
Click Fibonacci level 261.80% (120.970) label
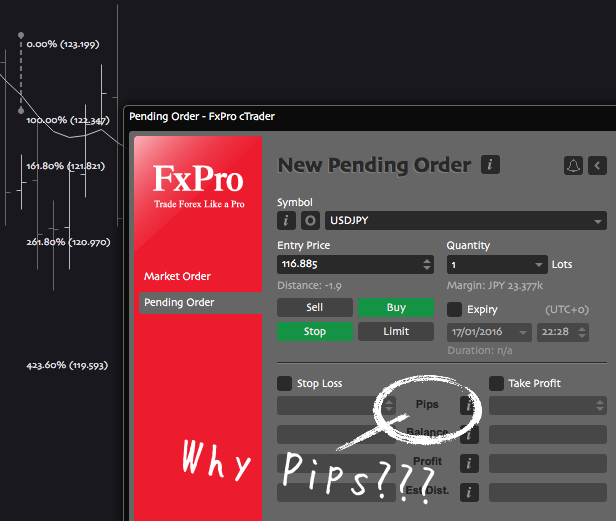point(68,242)
